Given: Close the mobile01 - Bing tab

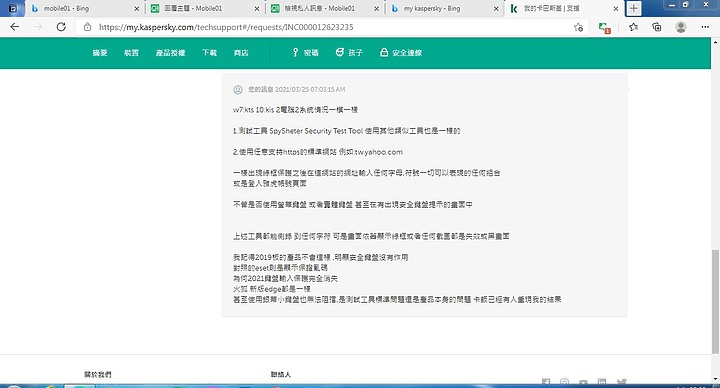Looking at the screenshot, I should click(136, 9).
